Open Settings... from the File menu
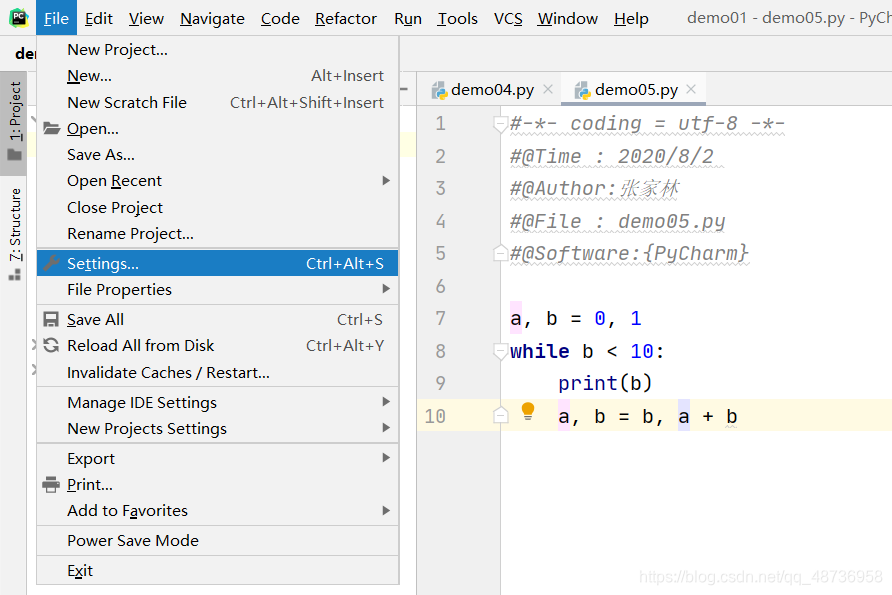 217,263
